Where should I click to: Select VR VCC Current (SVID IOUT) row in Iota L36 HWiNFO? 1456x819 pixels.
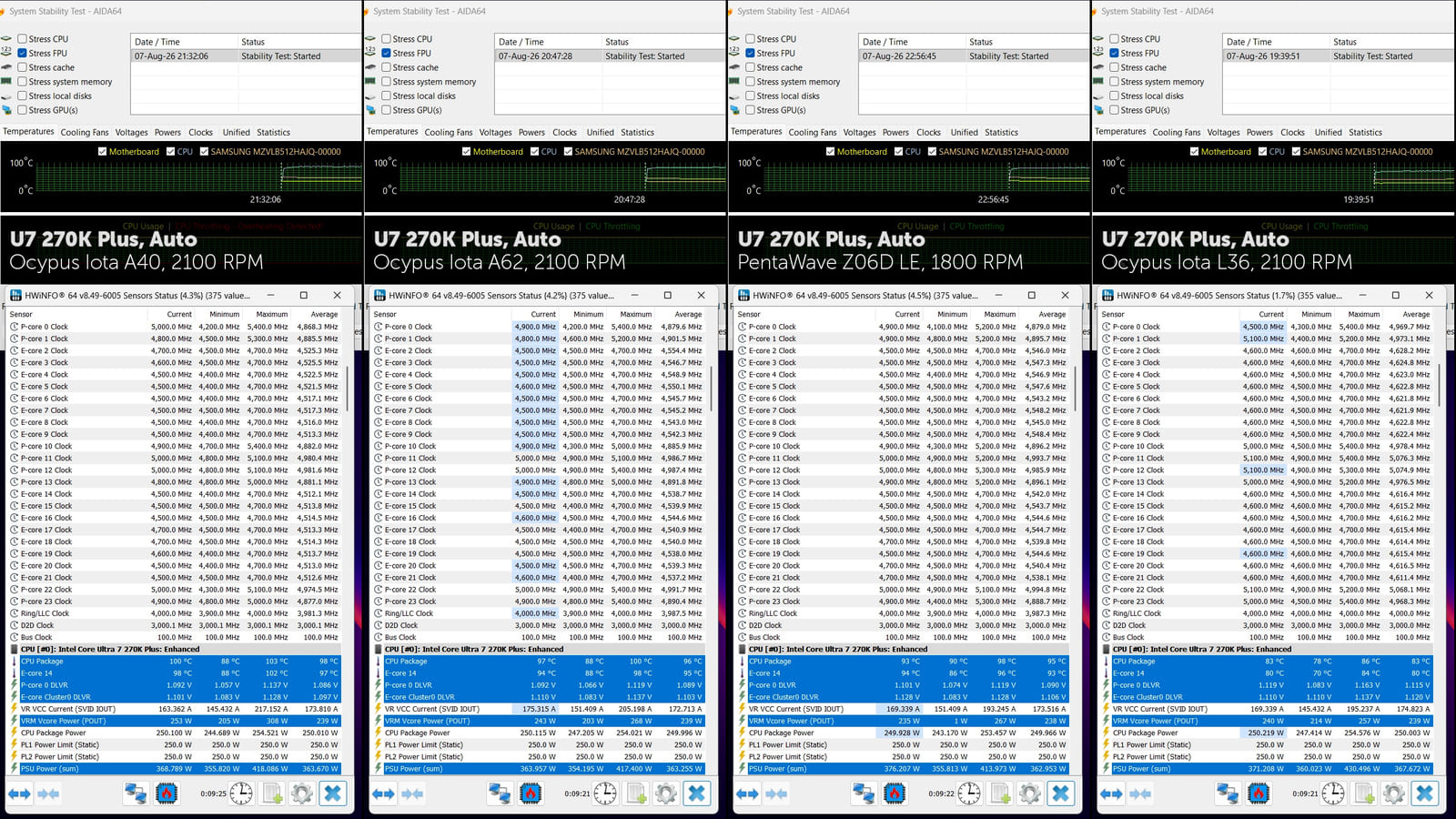tap(1266, 709)
